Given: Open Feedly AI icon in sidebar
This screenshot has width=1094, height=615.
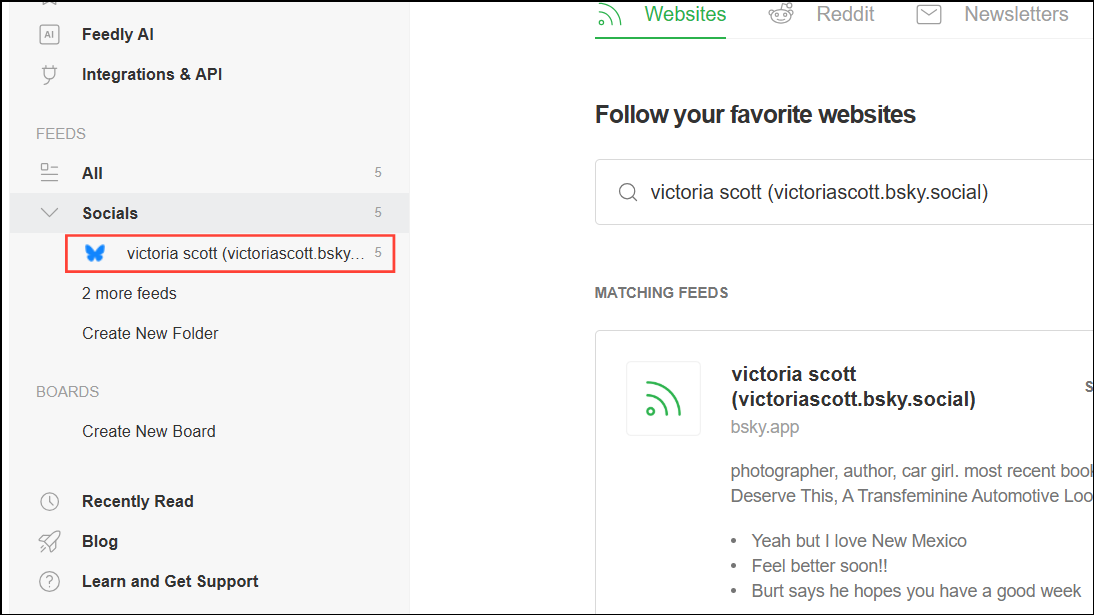Looking at the screenshot, I should tap(49, 34).
